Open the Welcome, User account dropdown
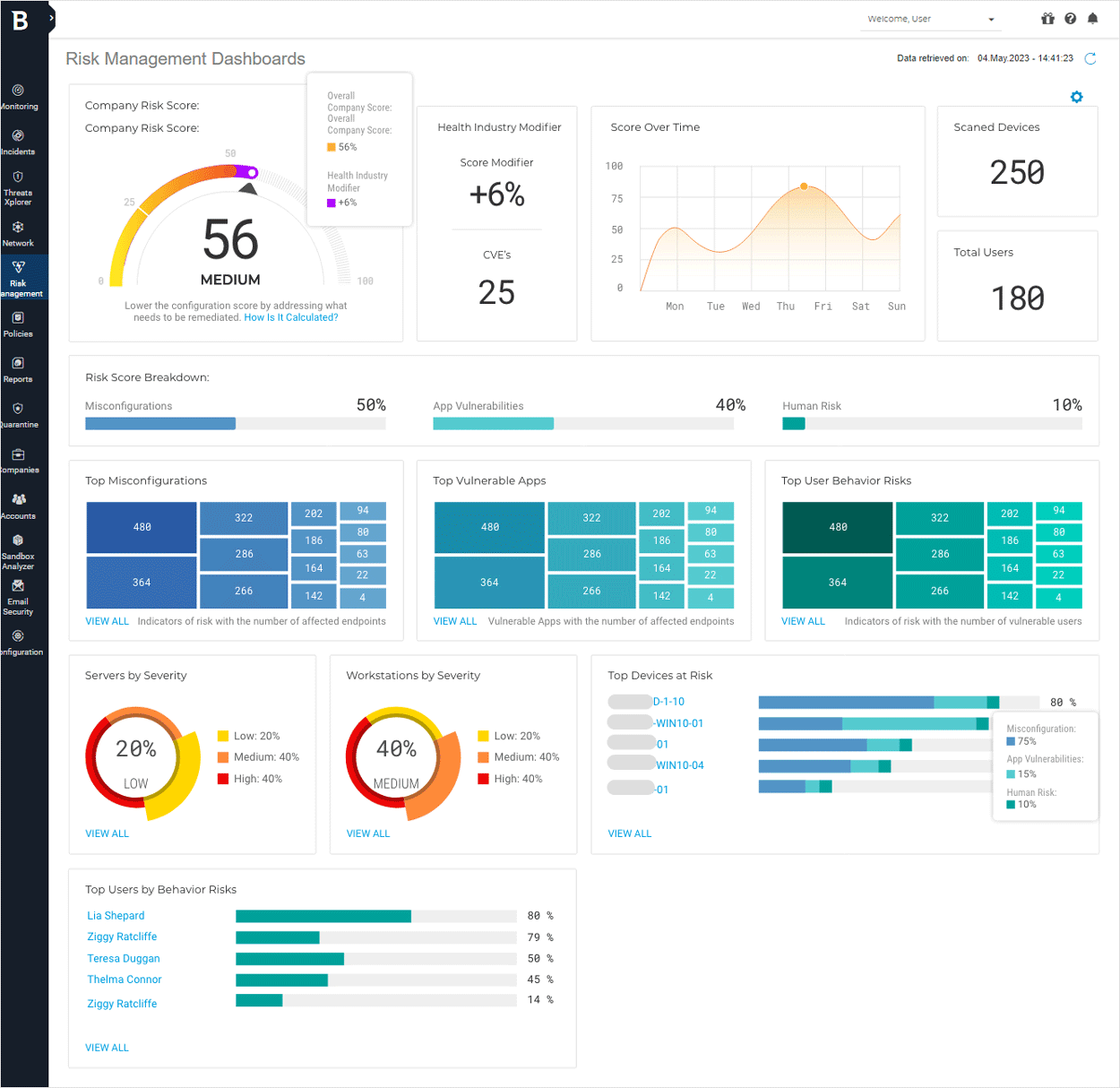The image size is (1120, 1088). tap(930, 18)
